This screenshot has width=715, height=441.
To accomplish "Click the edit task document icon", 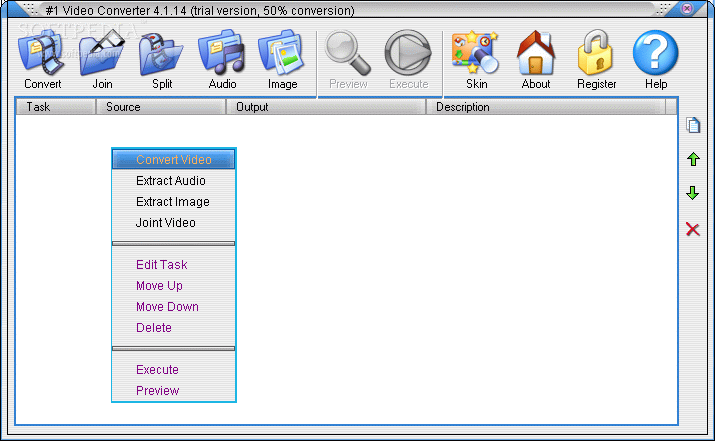I will [693, 125].
